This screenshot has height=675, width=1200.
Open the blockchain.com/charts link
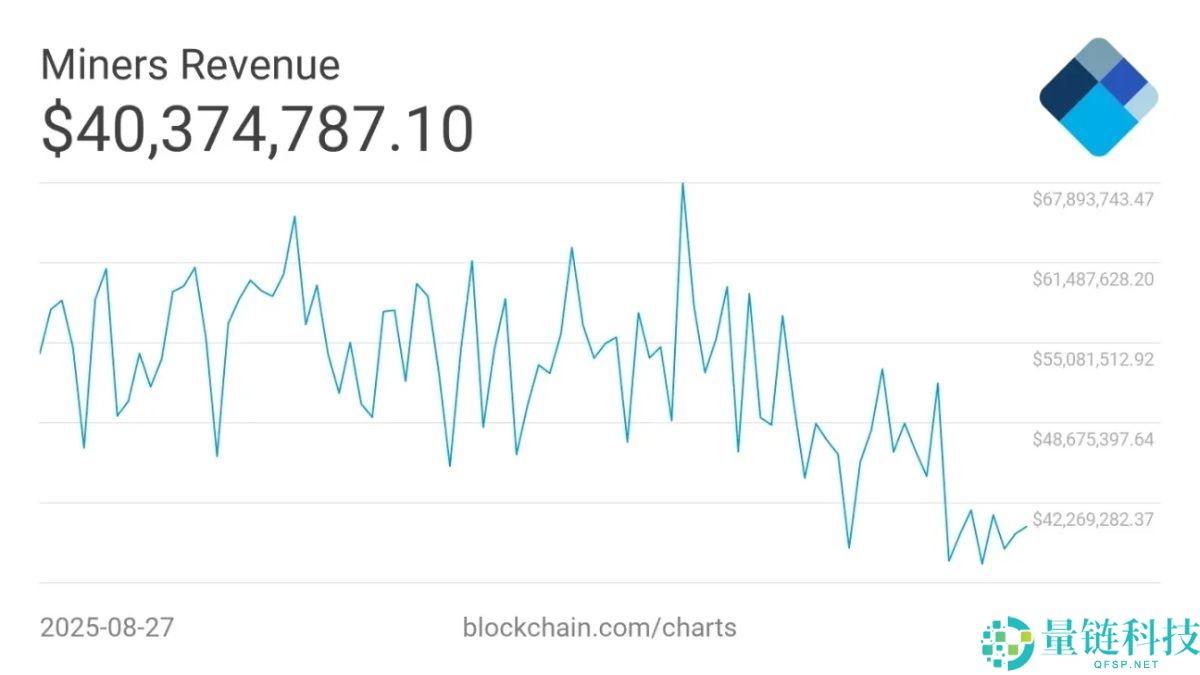click(x=599, y=628)
